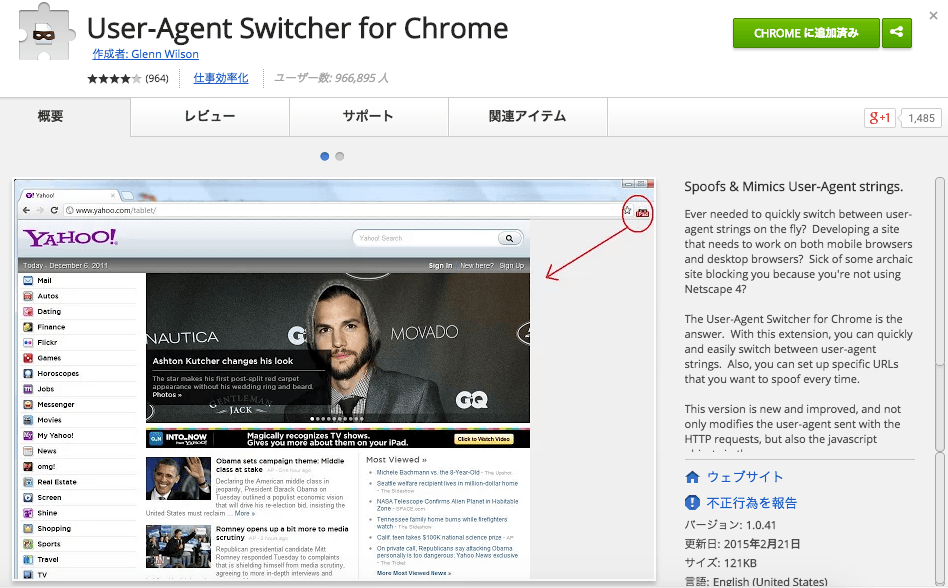This screenshot has height=588, width=948.
Task: Click the version text バージョン: 1.0.41
Action: click(x=730, y=525)
